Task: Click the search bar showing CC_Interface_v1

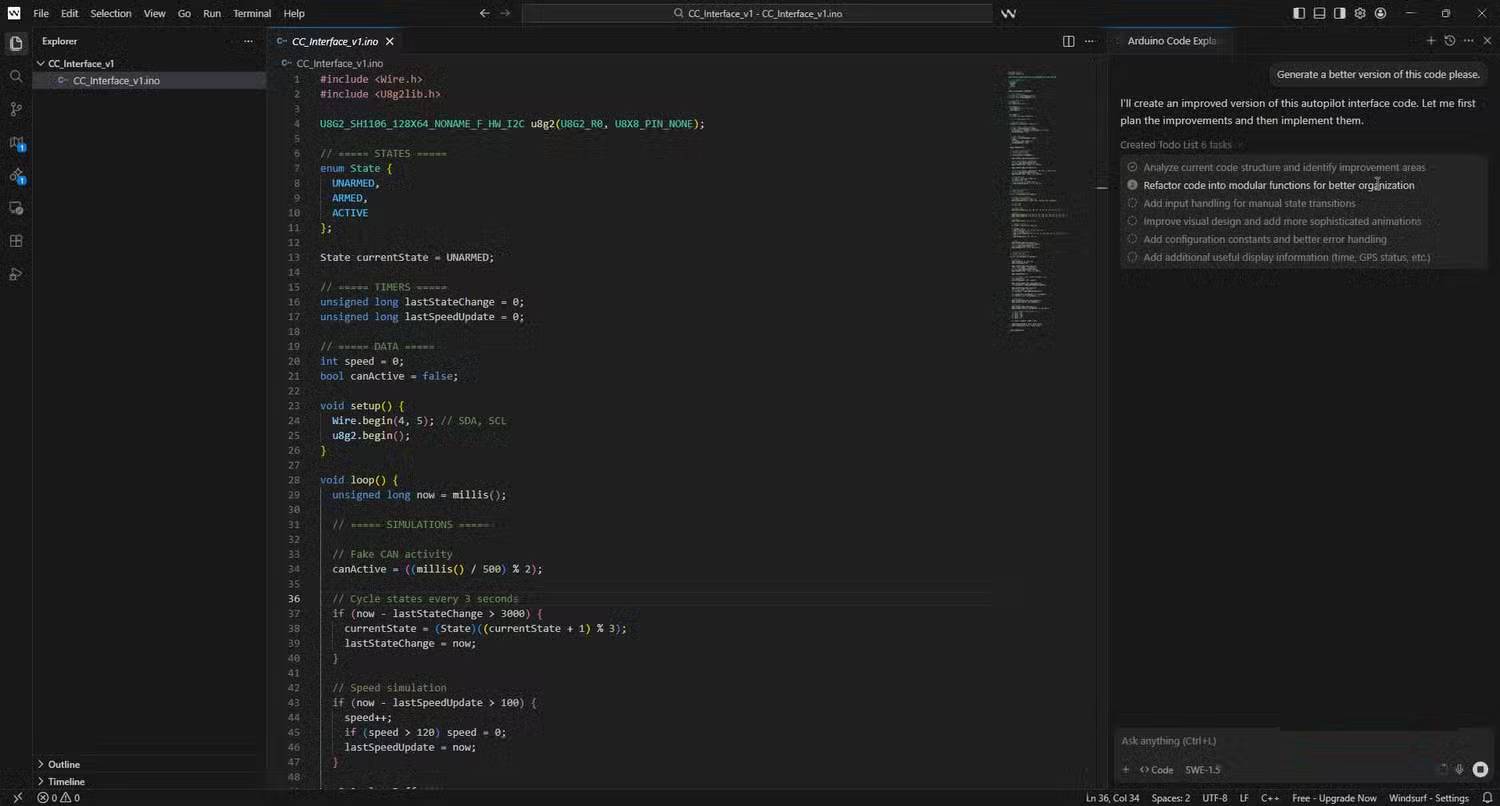Action: [x=757, y=13]
